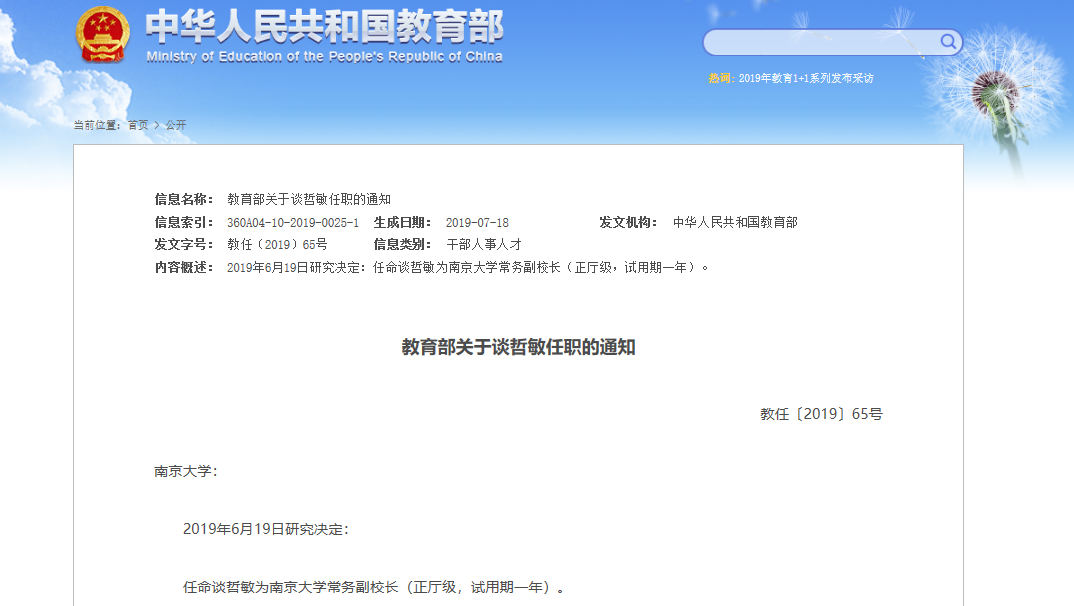Click the 当前位置 label
Image resolution: width=1074 pixels, height=606 pixels.
(97, 125)
